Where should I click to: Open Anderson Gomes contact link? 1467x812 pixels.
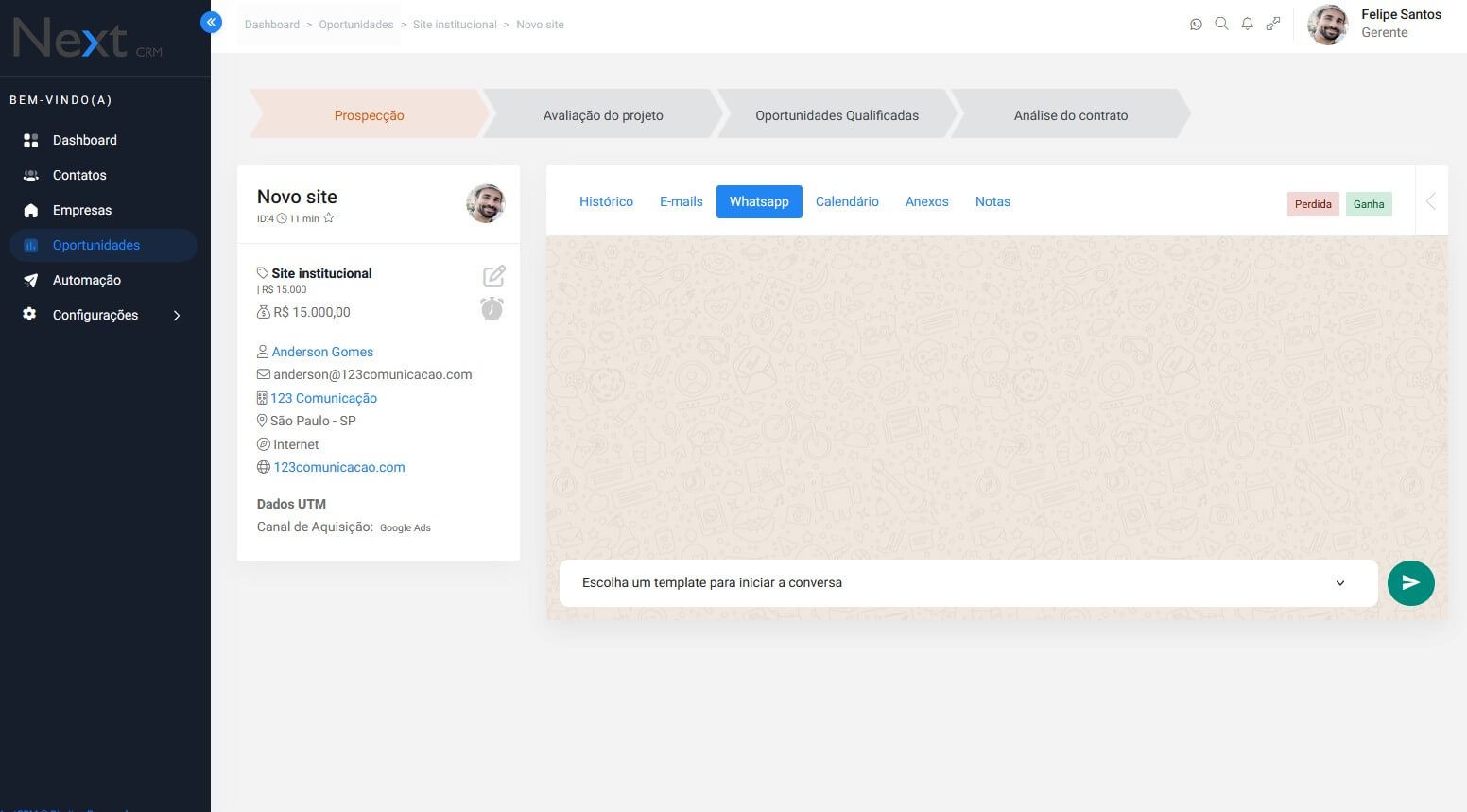(322, 352)
